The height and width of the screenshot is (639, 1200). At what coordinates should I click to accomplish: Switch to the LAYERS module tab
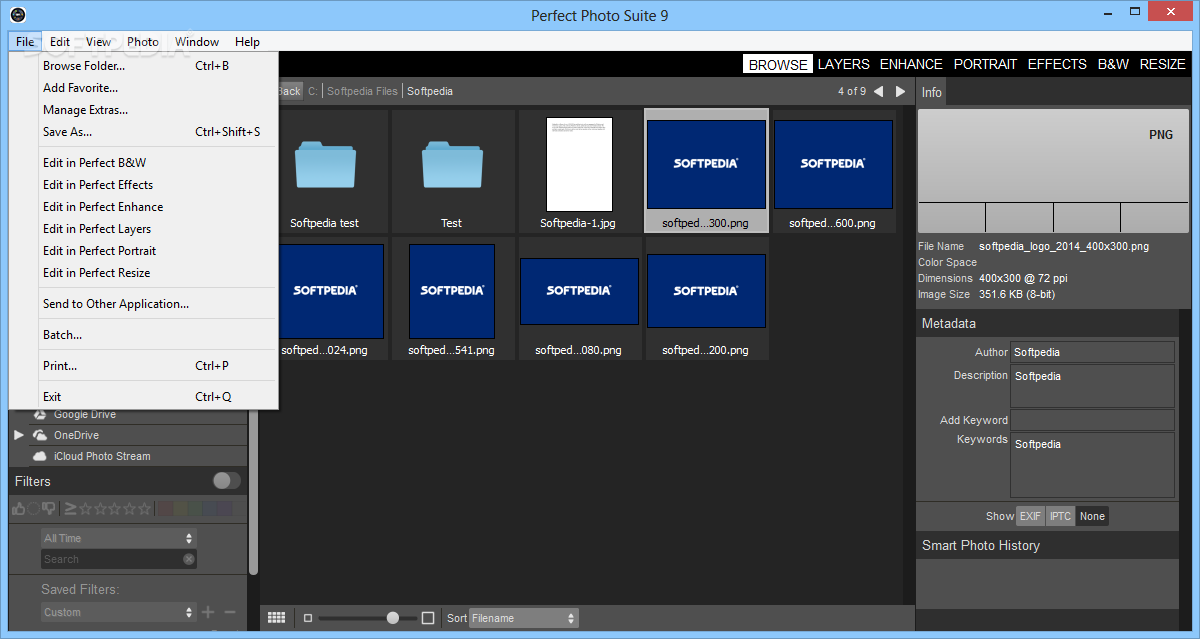click(x=844, y=64)
